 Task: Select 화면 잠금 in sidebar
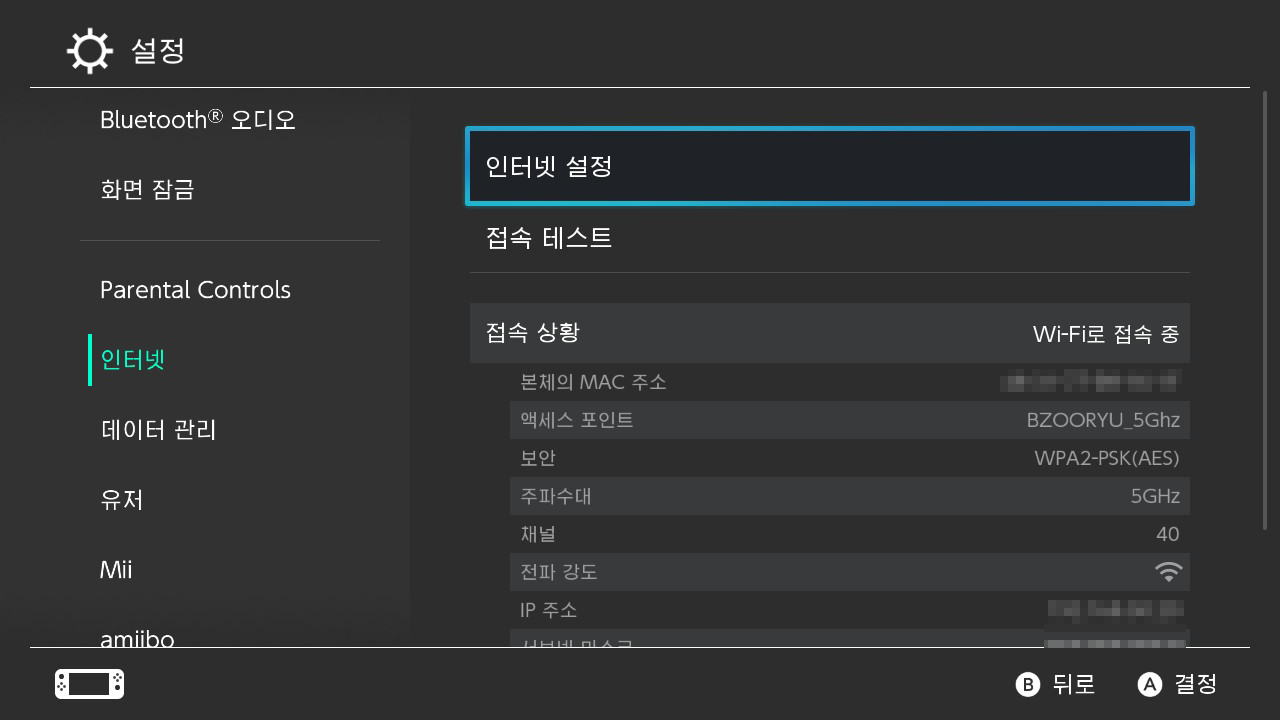(x=147, y=189)
